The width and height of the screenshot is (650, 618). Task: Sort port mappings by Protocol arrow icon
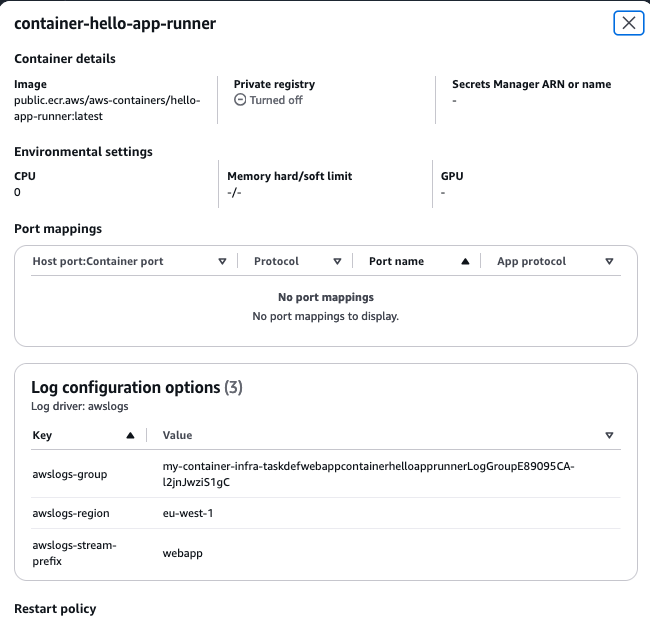(337, 261)
